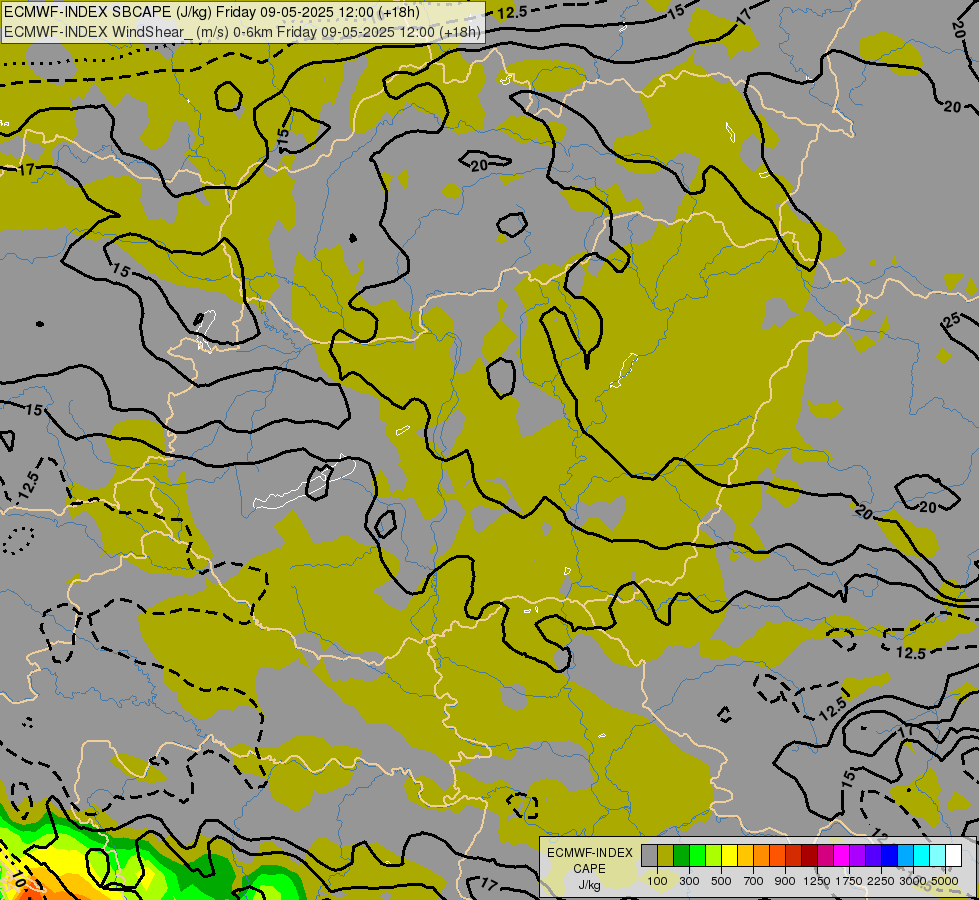The image size is (979, 900).
Task: Click the 900 legend value
Action: 785,881
